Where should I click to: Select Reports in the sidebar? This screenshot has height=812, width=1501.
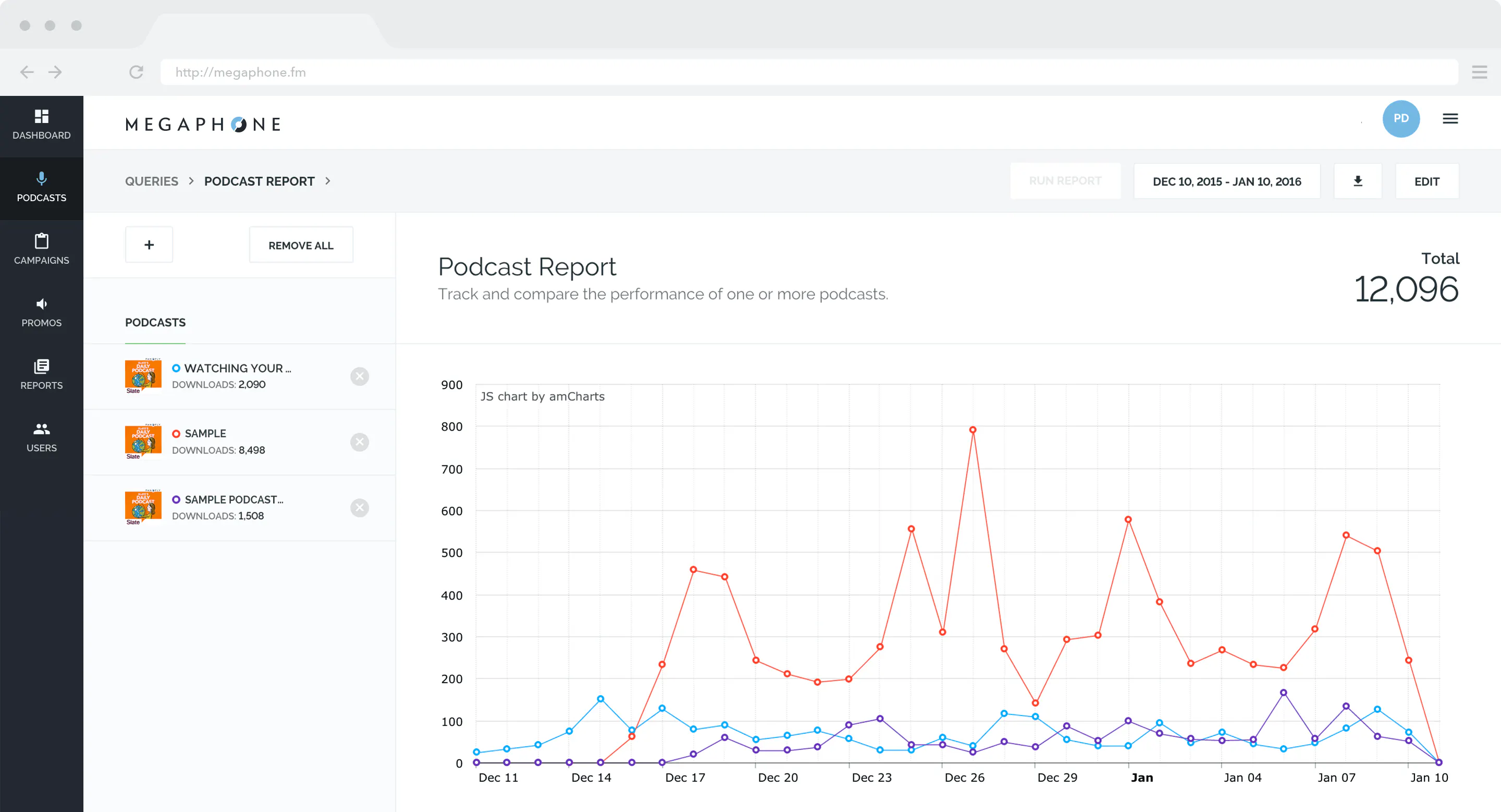click(41, 375)
